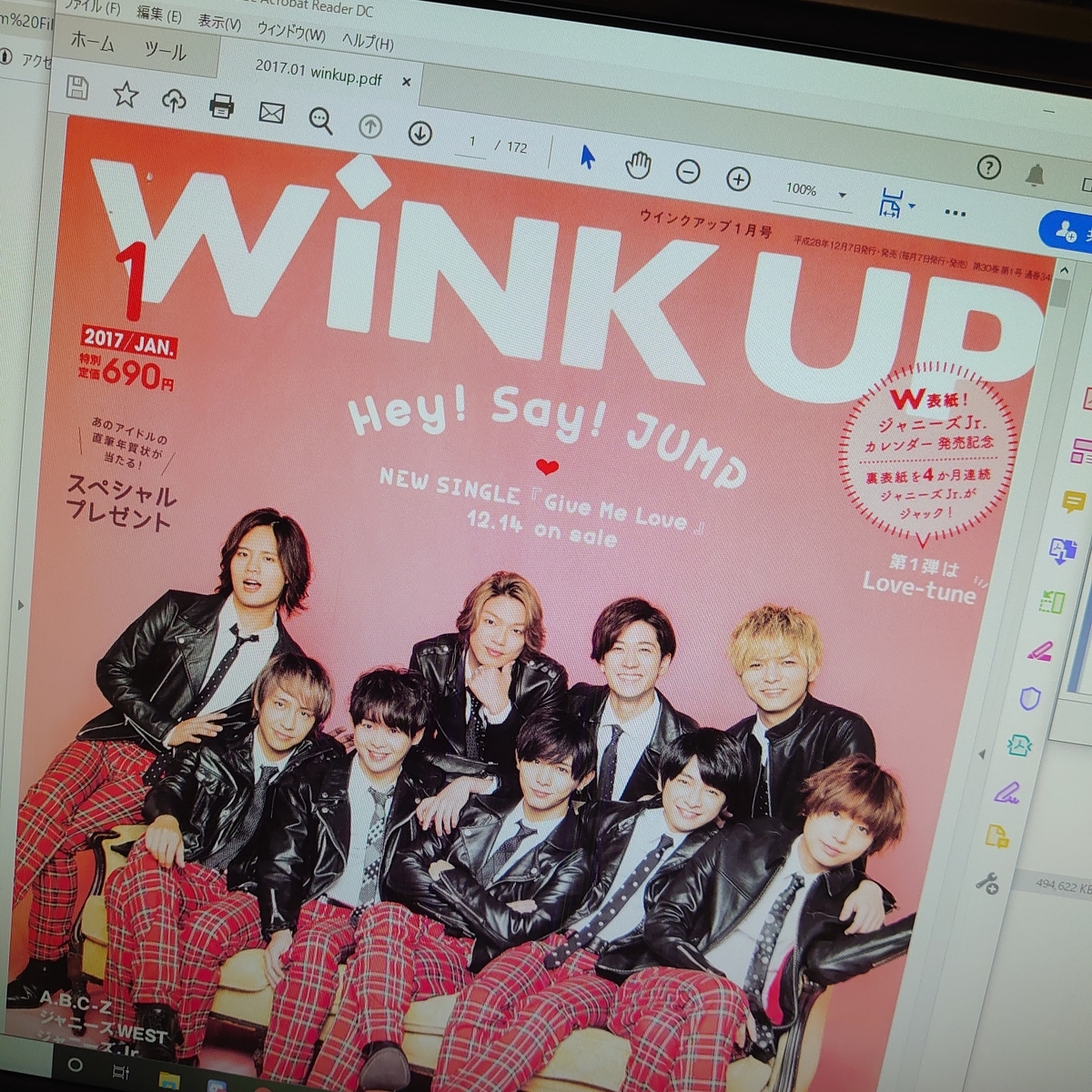Go to previous page up-arrow icon

click(369, 126)
